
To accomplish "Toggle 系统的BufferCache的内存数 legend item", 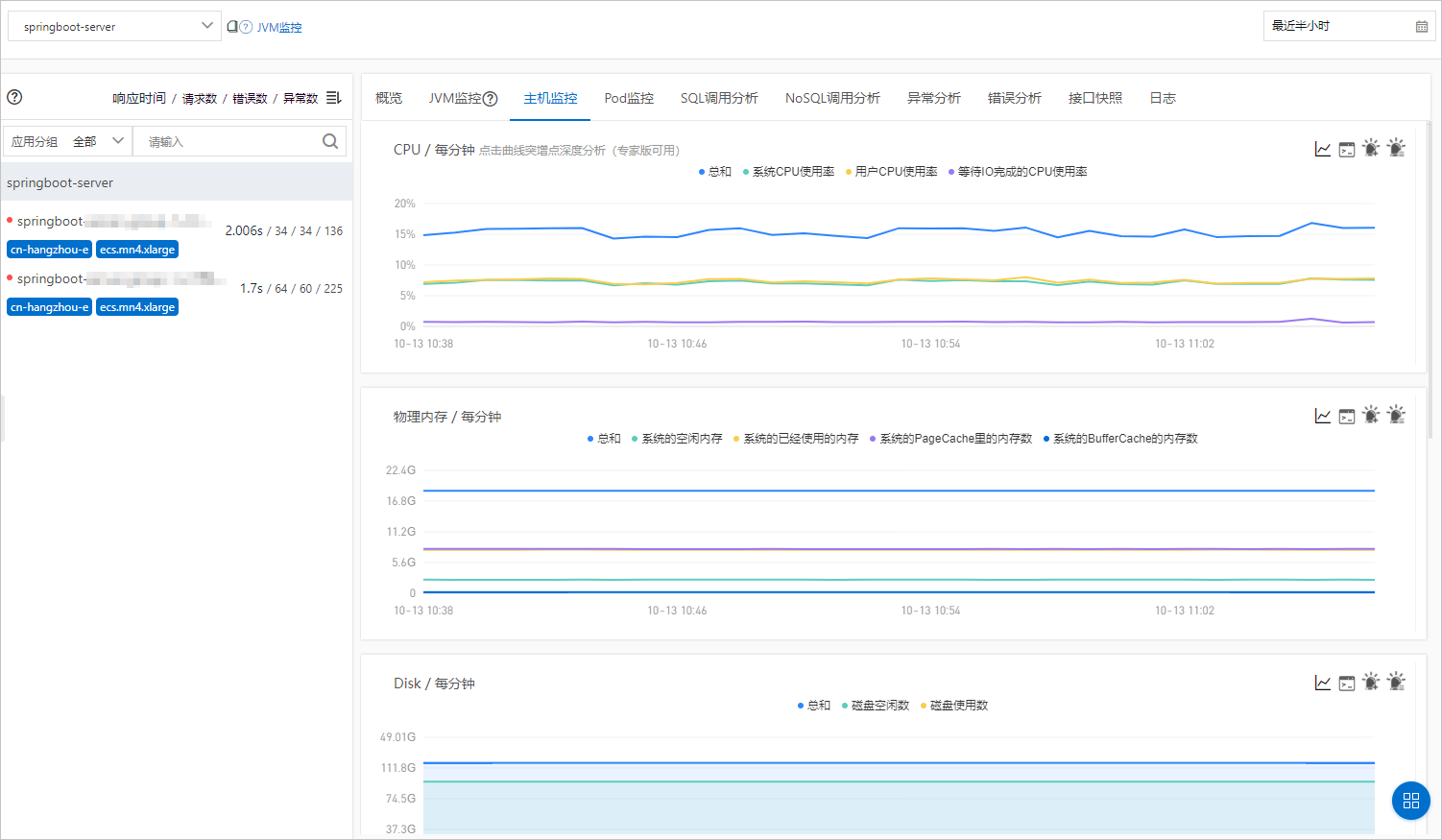I will coord(1120,439).
